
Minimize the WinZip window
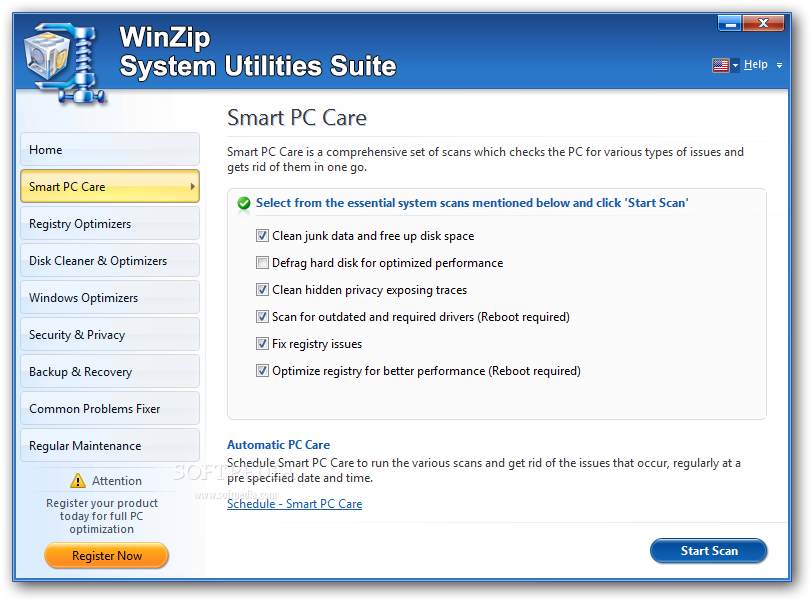[730, 23]
